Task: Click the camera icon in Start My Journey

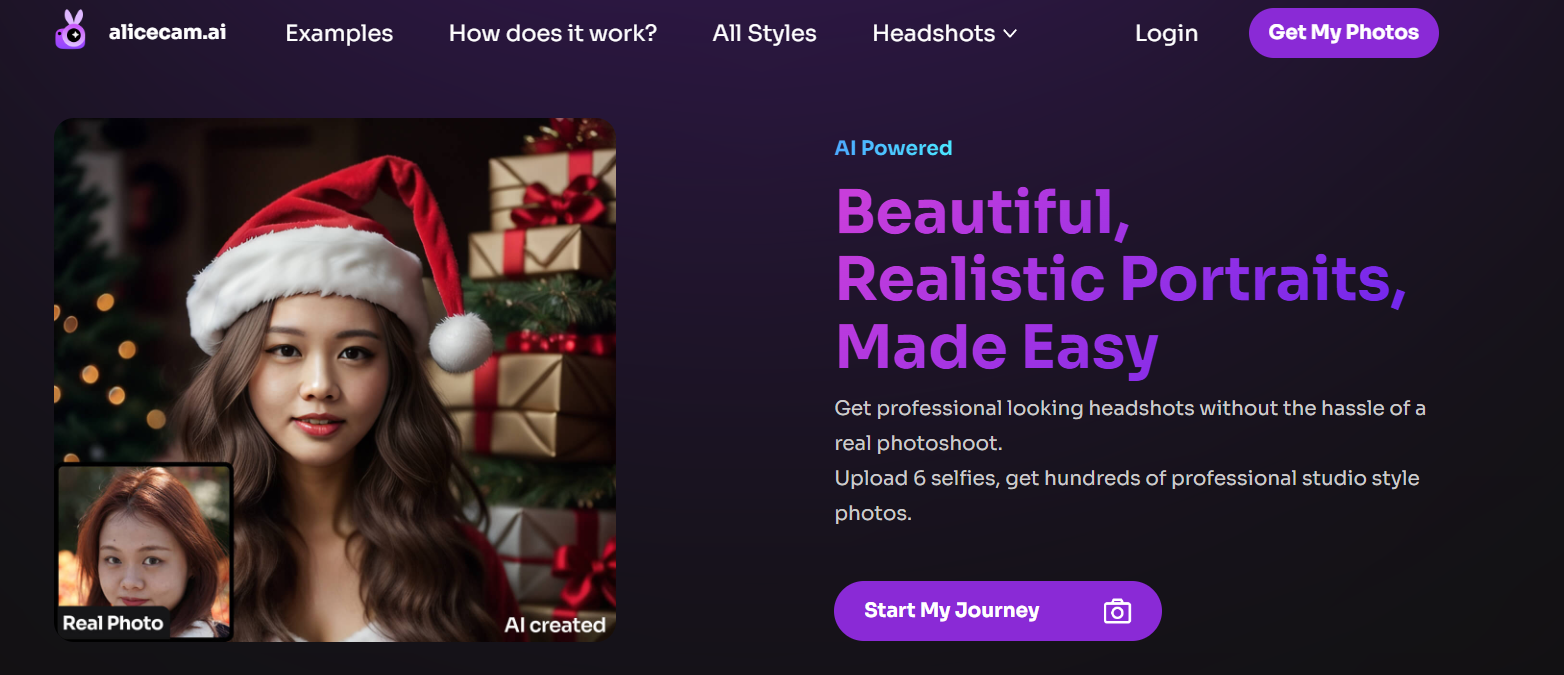Action: [1116, 611]
